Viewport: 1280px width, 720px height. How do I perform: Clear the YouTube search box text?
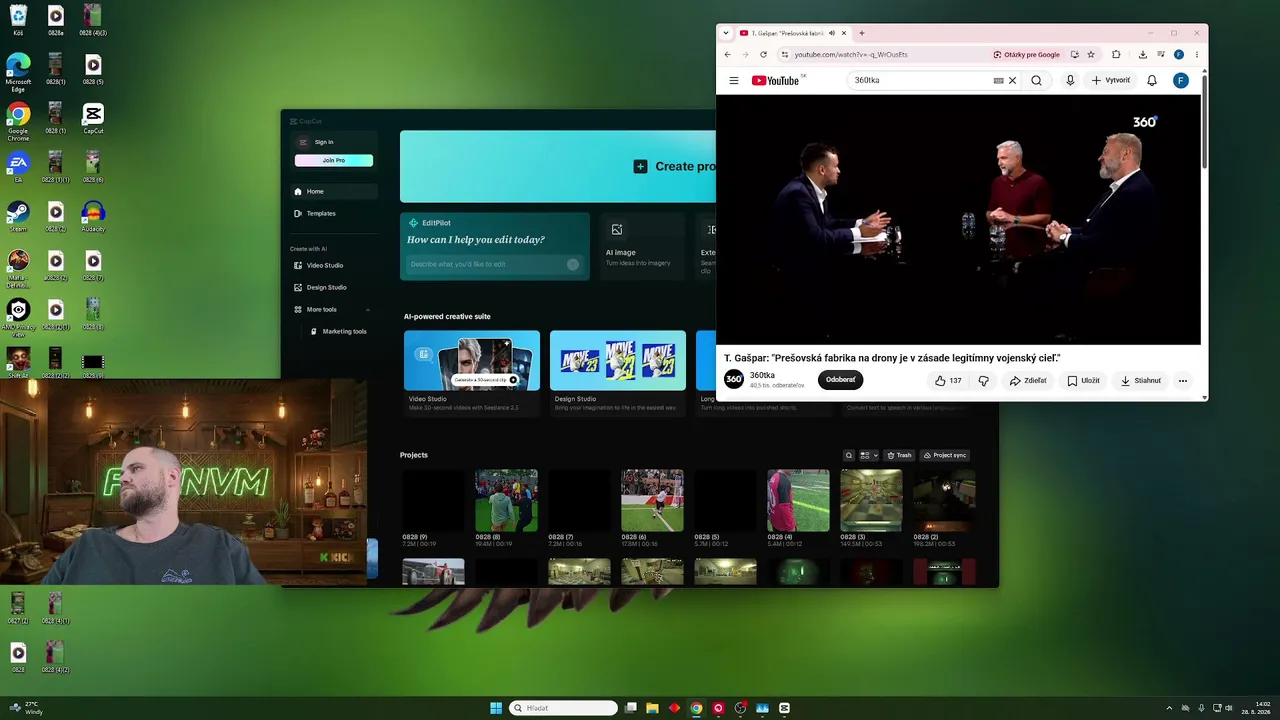1012,80
